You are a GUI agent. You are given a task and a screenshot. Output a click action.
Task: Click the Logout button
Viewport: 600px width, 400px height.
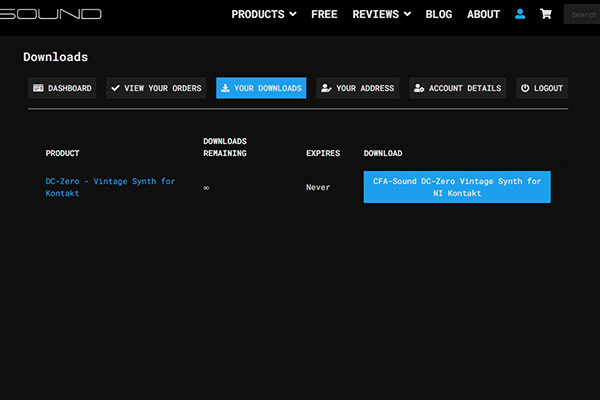542,88
